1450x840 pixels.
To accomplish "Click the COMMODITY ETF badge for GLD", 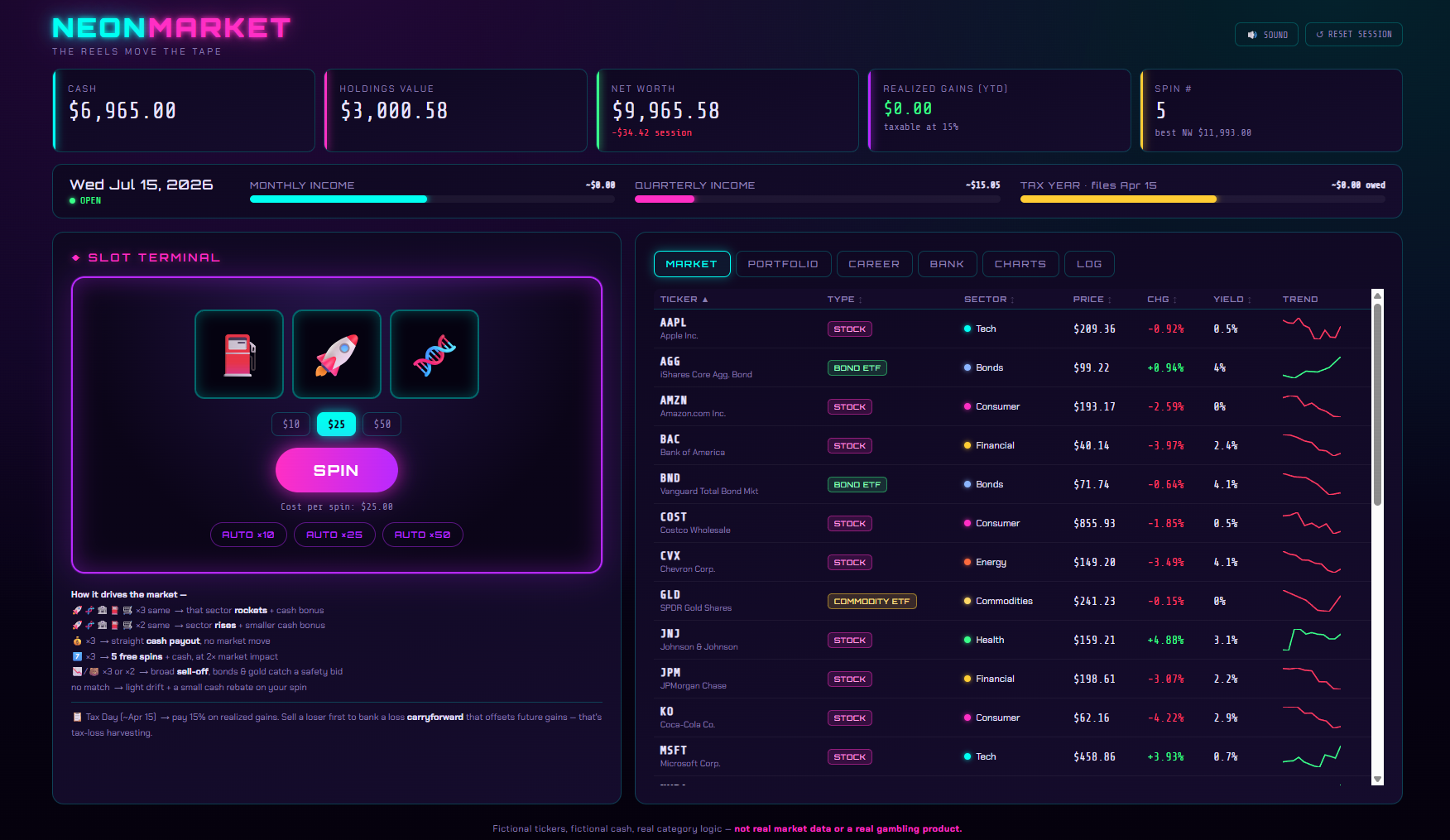I will point(872,601).
